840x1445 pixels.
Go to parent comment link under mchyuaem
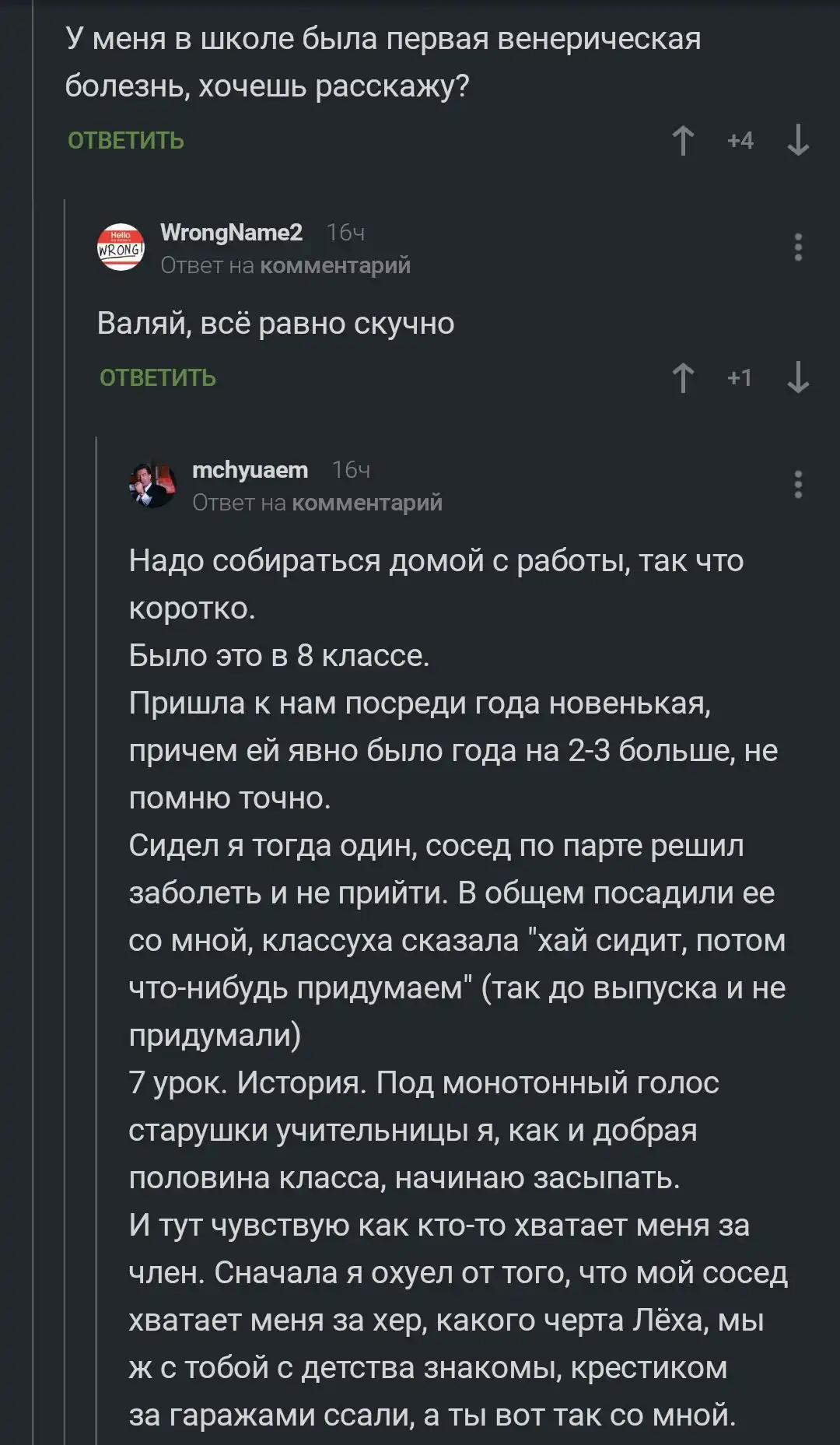366,503
